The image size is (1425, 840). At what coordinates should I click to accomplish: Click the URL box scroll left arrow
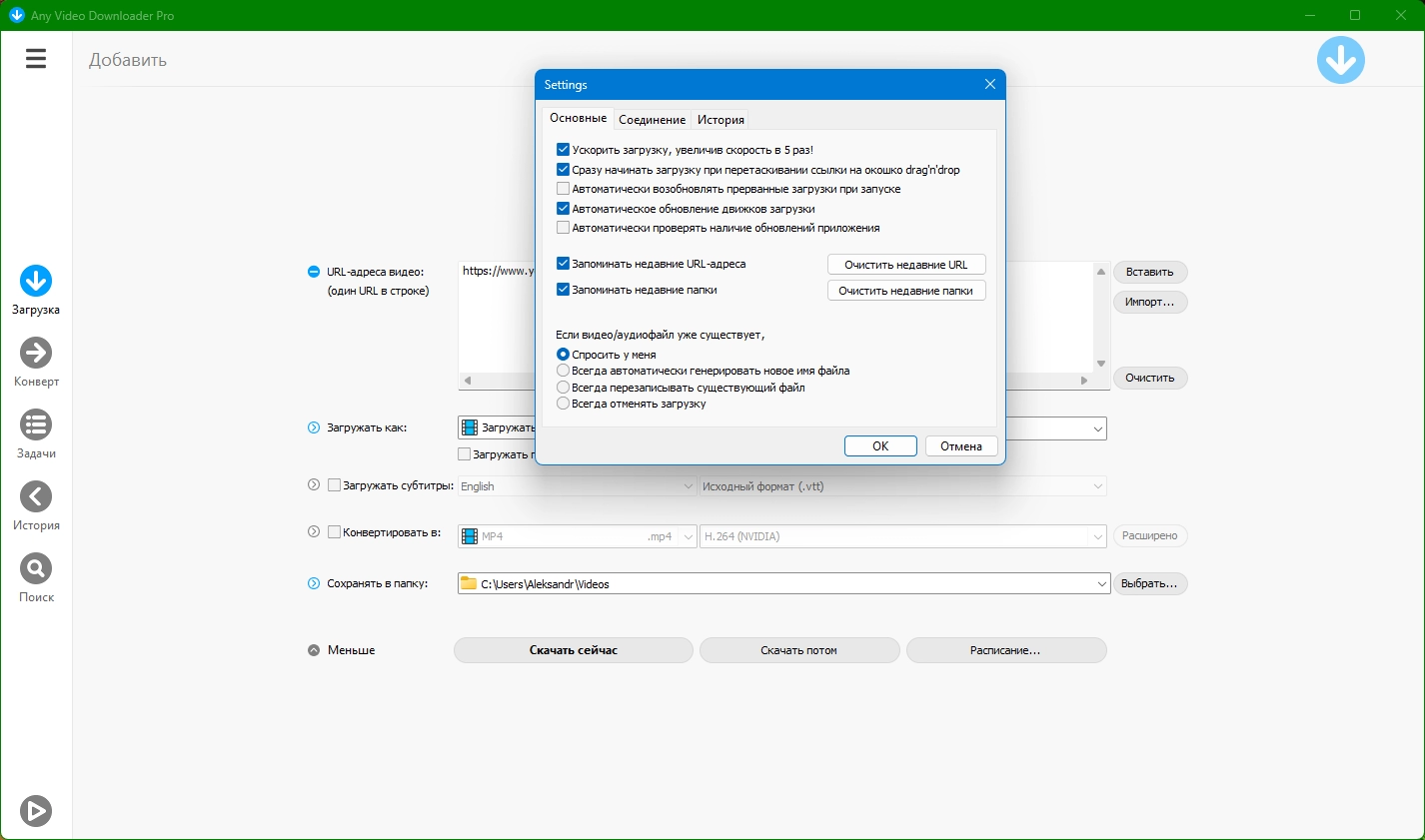click(x=467, y=381)
